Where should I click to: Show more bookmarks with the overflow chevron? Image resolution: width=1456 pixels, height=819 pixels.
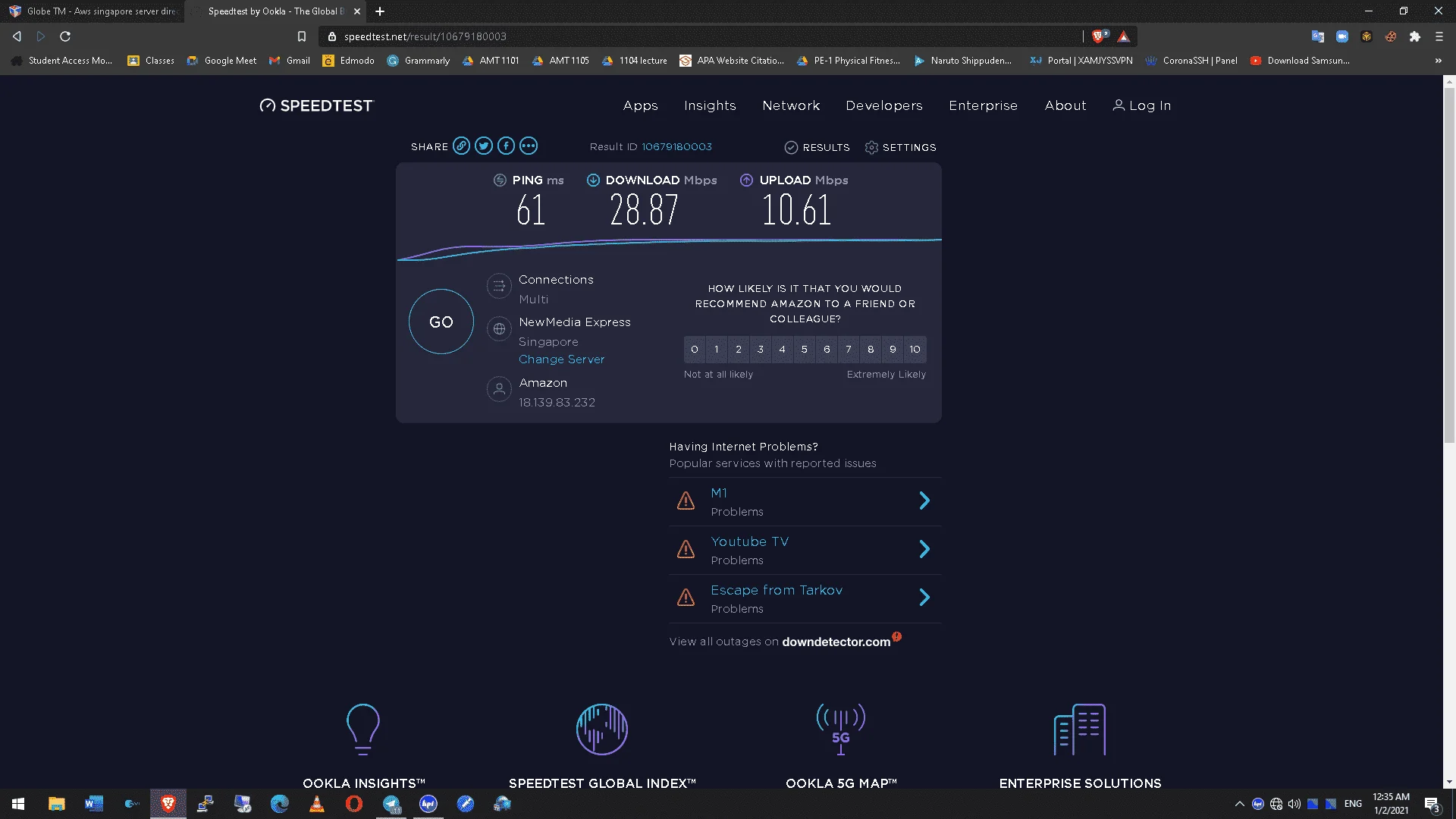(x=1439, y=61)
